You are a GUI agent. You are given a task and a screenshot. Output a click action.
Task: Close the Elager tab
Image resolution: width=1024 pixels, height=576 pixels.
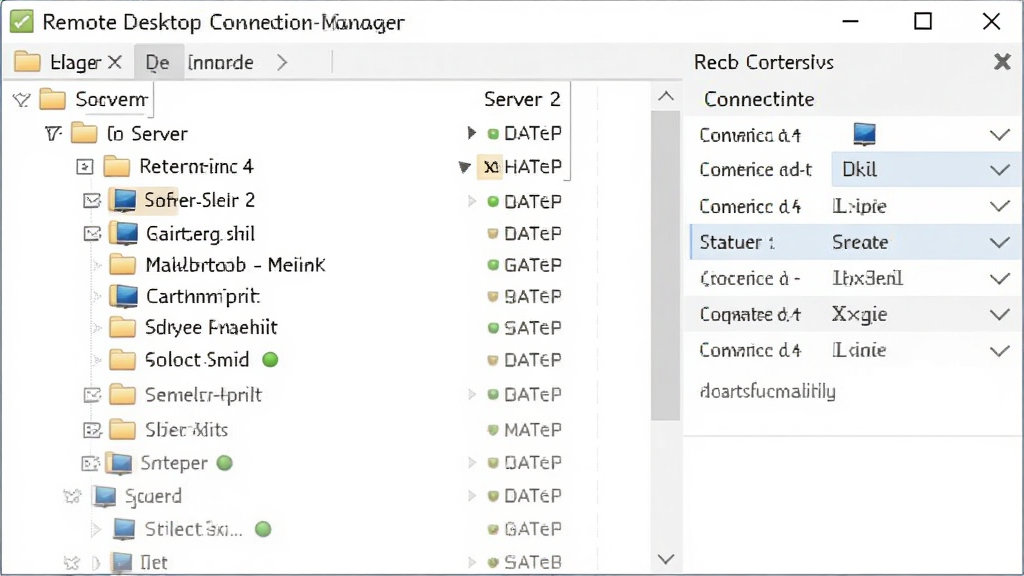(x=115, y=62)
